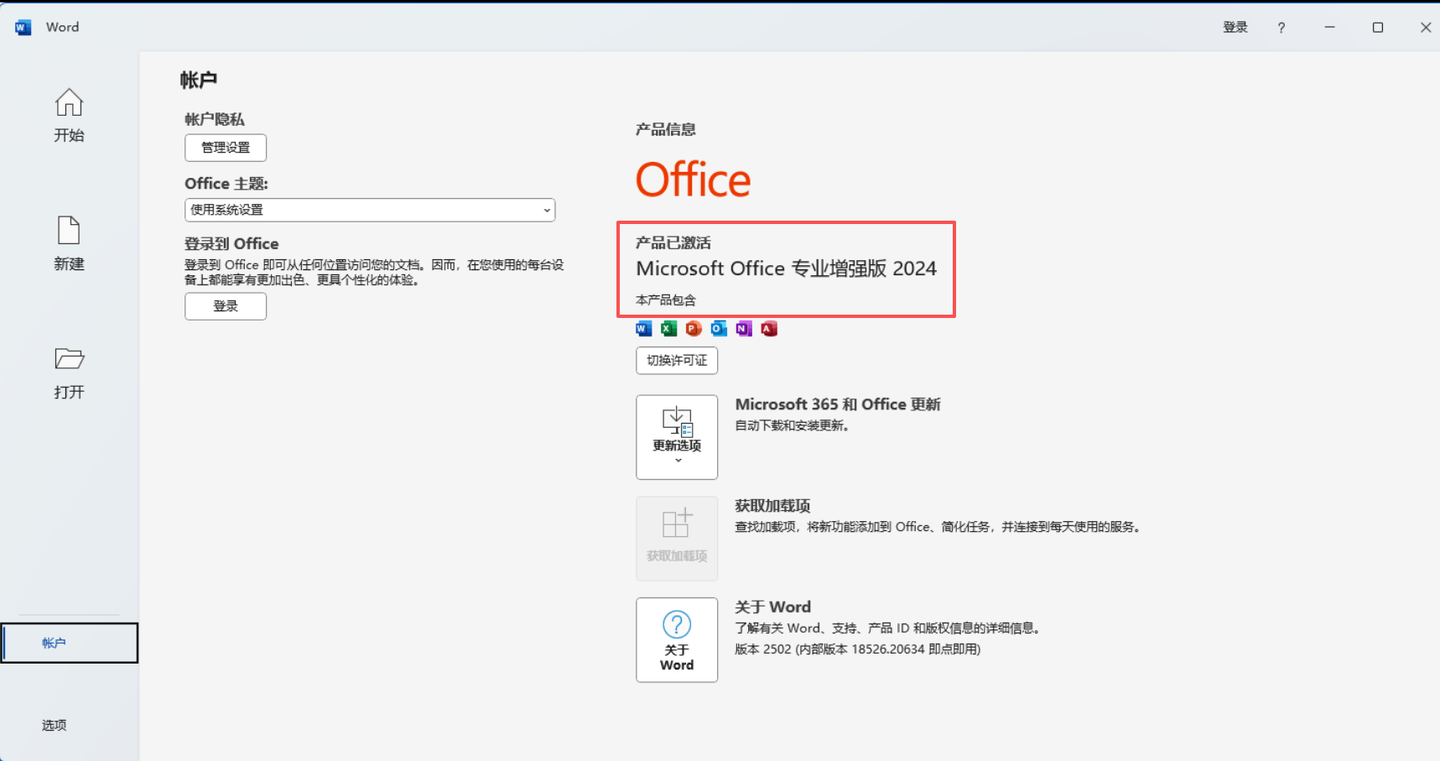Click the 登录 button under 登录到 Office
This screenshot has width=1440, height=761.
[x=226, y=306]
